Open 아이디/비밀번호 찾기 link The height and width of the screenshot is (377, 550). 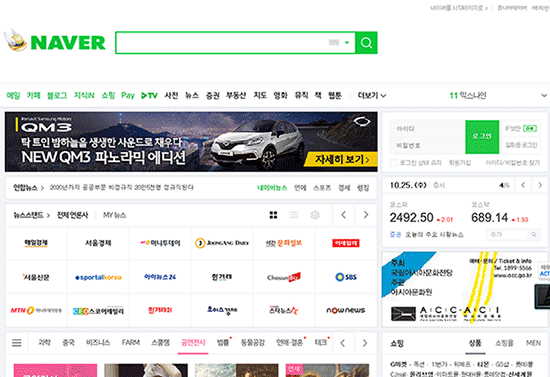click(x=512, y=163)
